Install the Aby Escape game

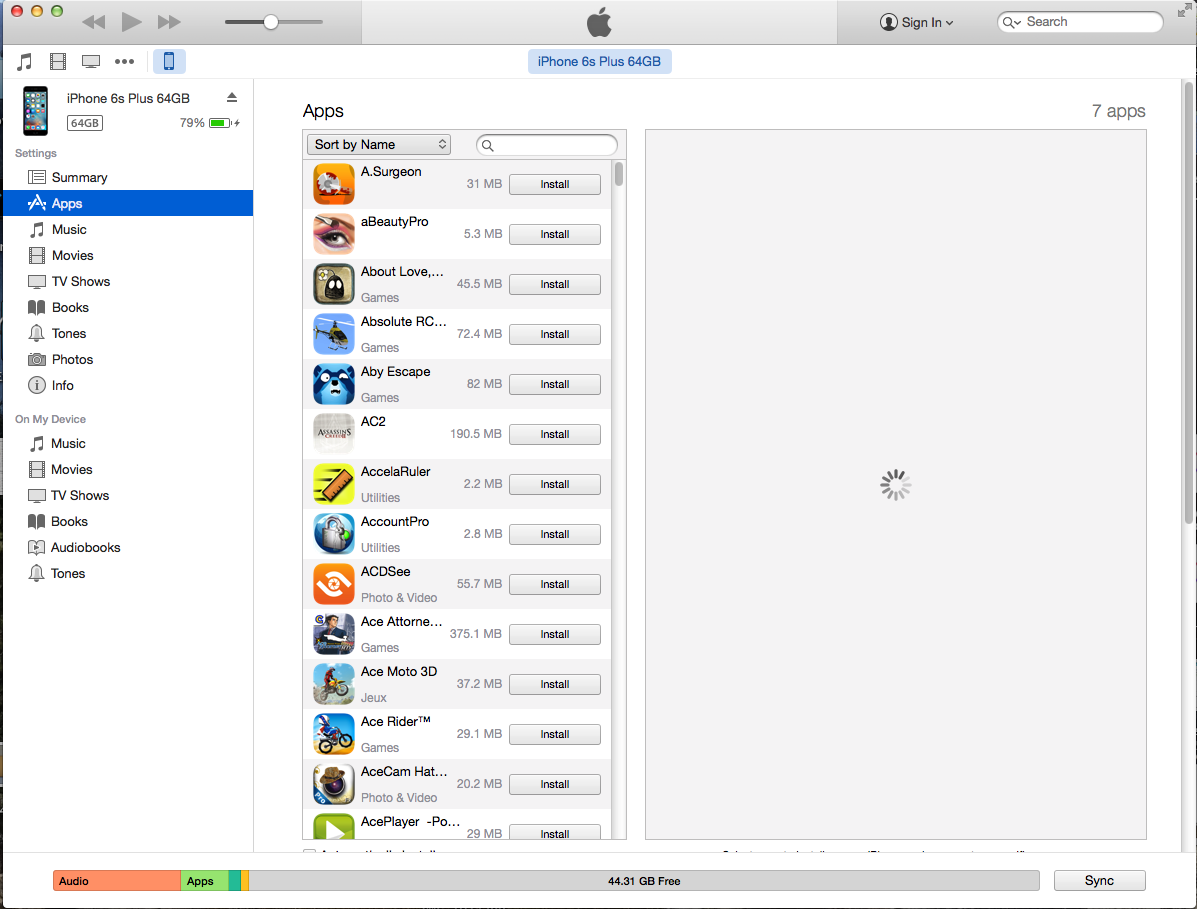point(555,385)
